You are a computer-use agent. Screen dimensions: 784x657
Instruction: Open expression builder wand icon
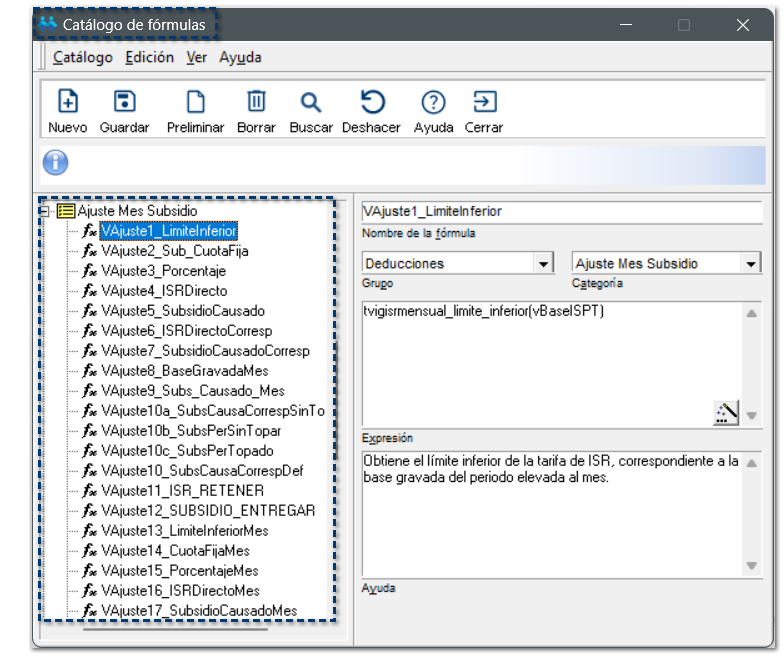pos(725,412)
